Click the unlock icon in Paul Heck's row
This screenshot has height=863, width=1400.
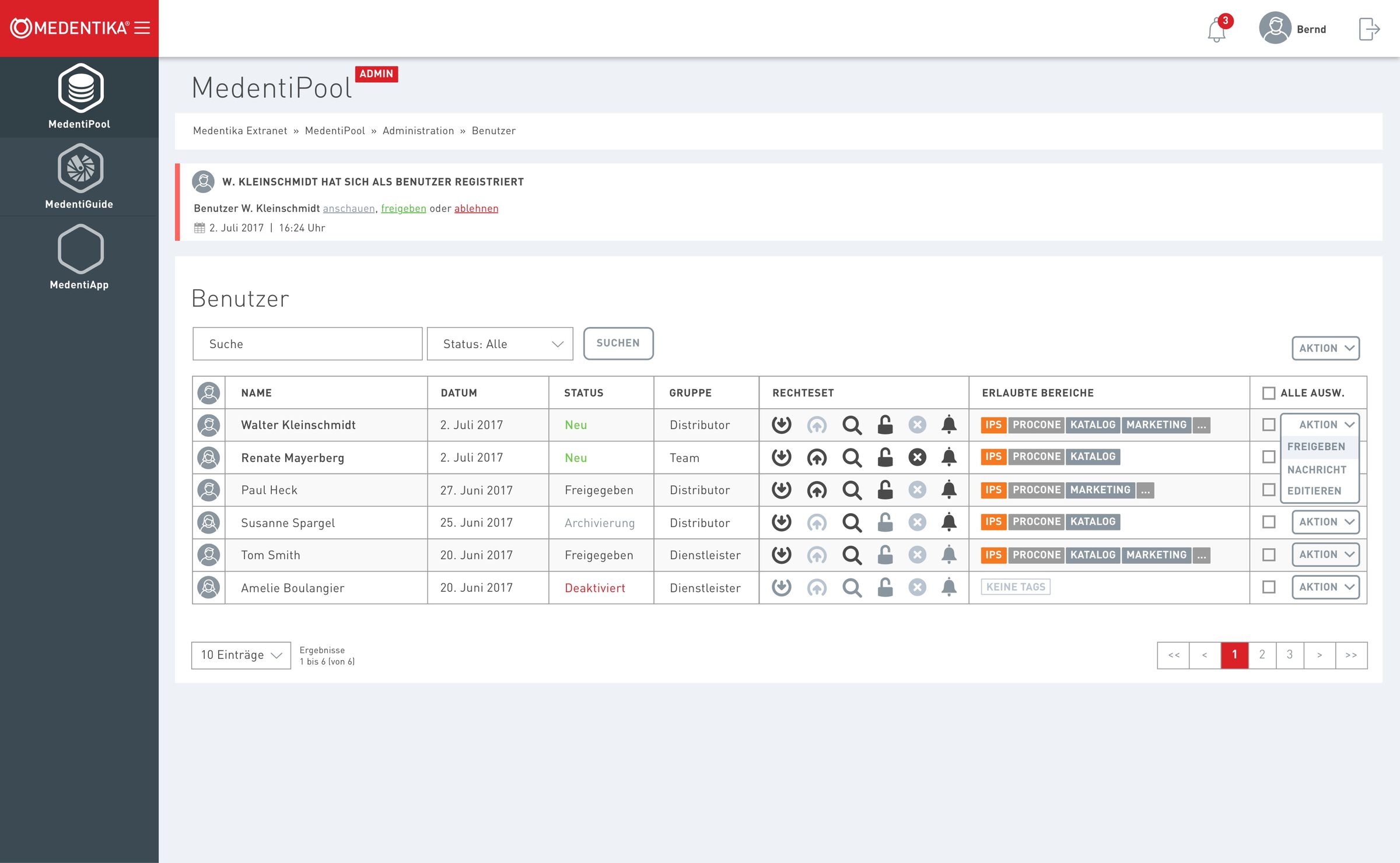pos(885,490)
